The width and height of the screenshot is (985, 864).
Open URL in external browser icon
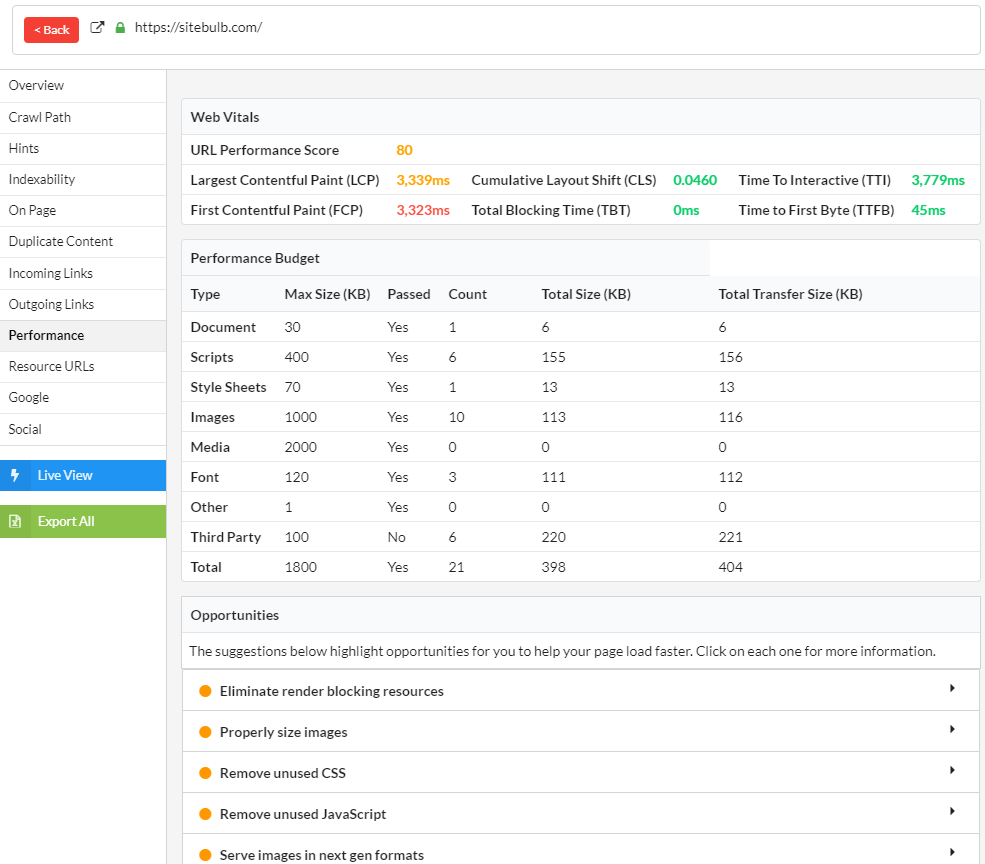coord(97,27)
